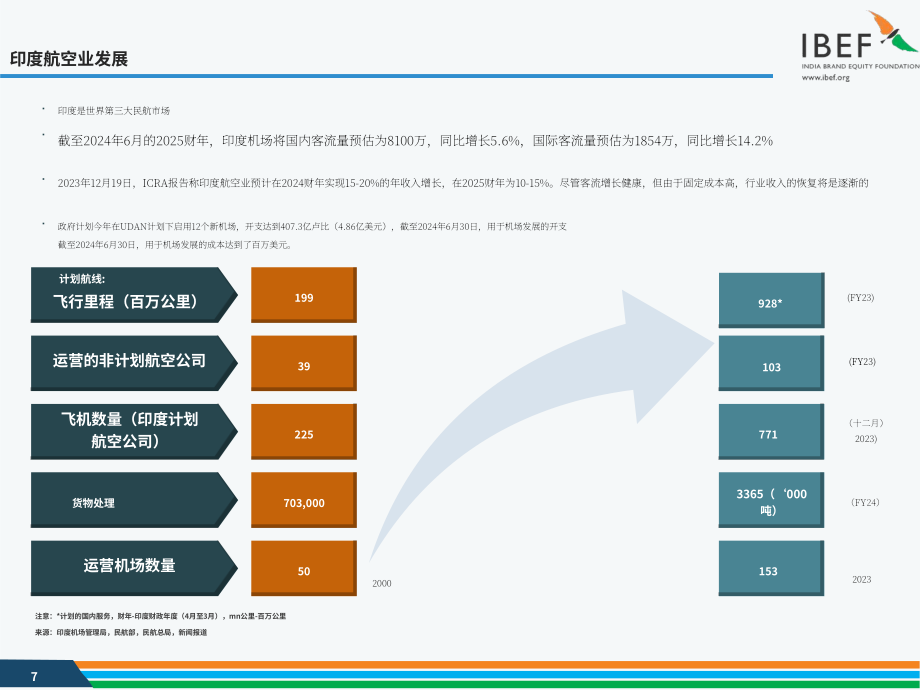Select the ICRA bullet starting 2023年12月19日
This screenshot has height=690, width=920.
462,183
